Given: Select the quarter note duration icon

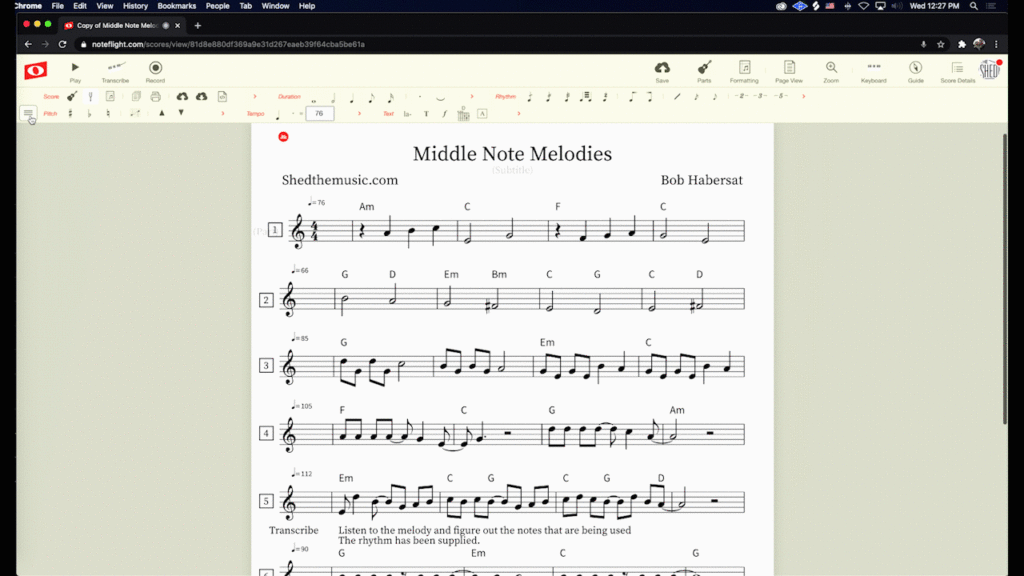Looking at the screenshot, I should [x=353, y=97].
